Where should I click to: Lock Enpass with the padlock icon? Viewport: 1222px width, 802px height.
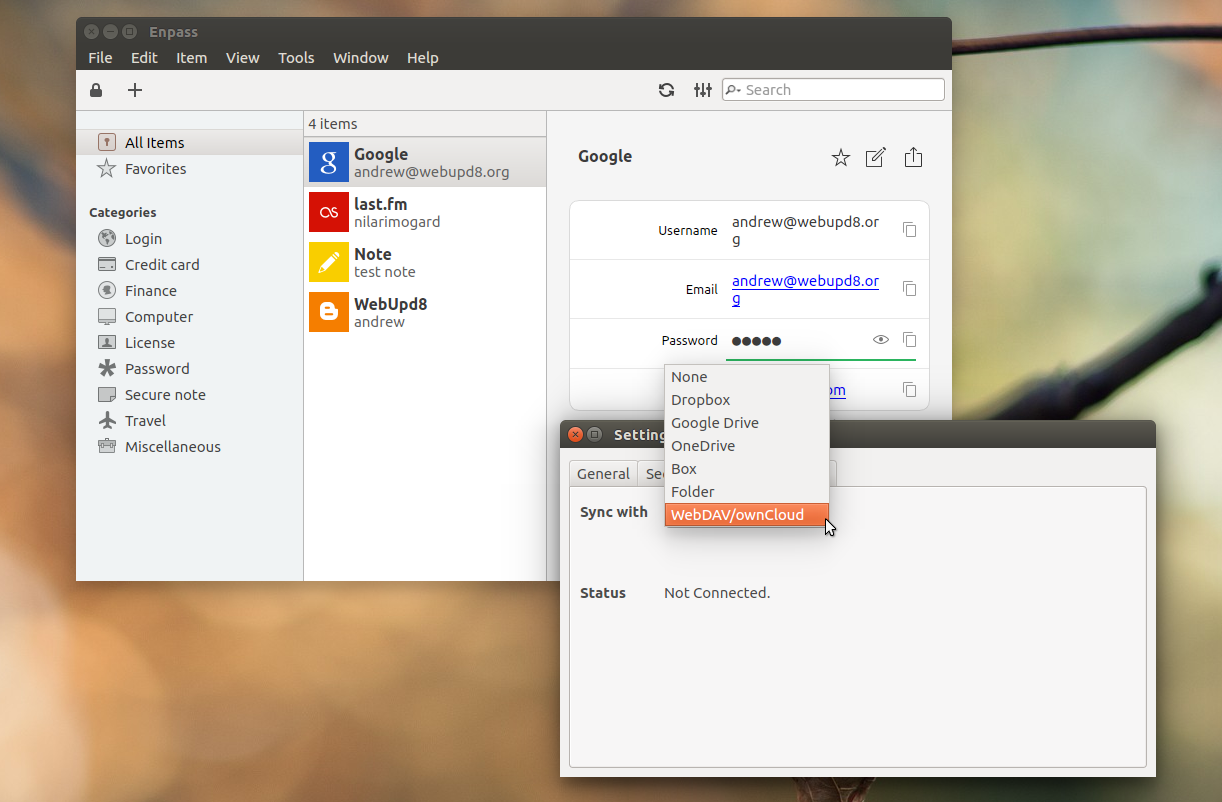[96, 90]
